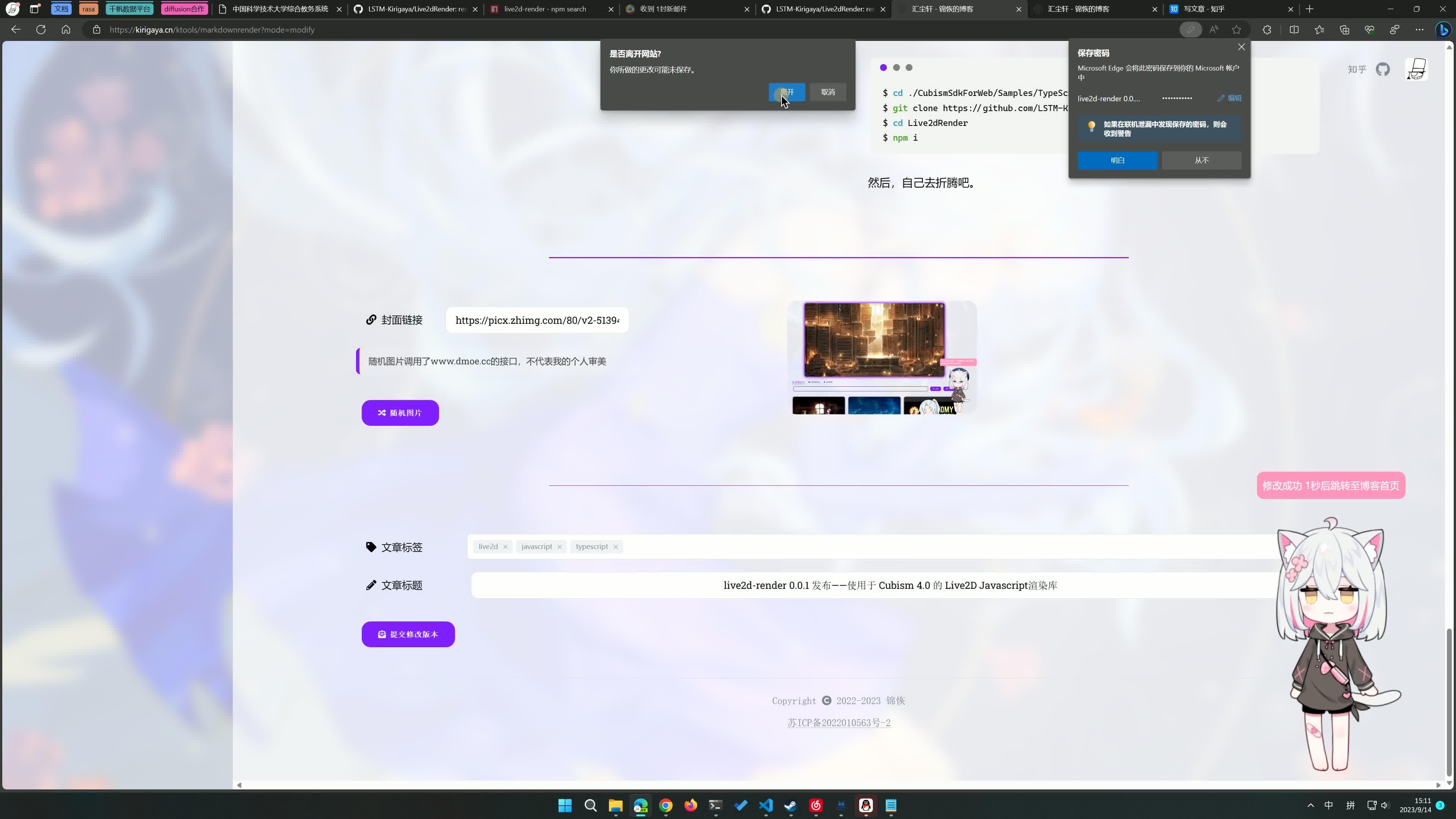This screenshot has height=819, width=1456.
Task: Click the tag icon beside 文章标签
Action: (x=371, y=546)
